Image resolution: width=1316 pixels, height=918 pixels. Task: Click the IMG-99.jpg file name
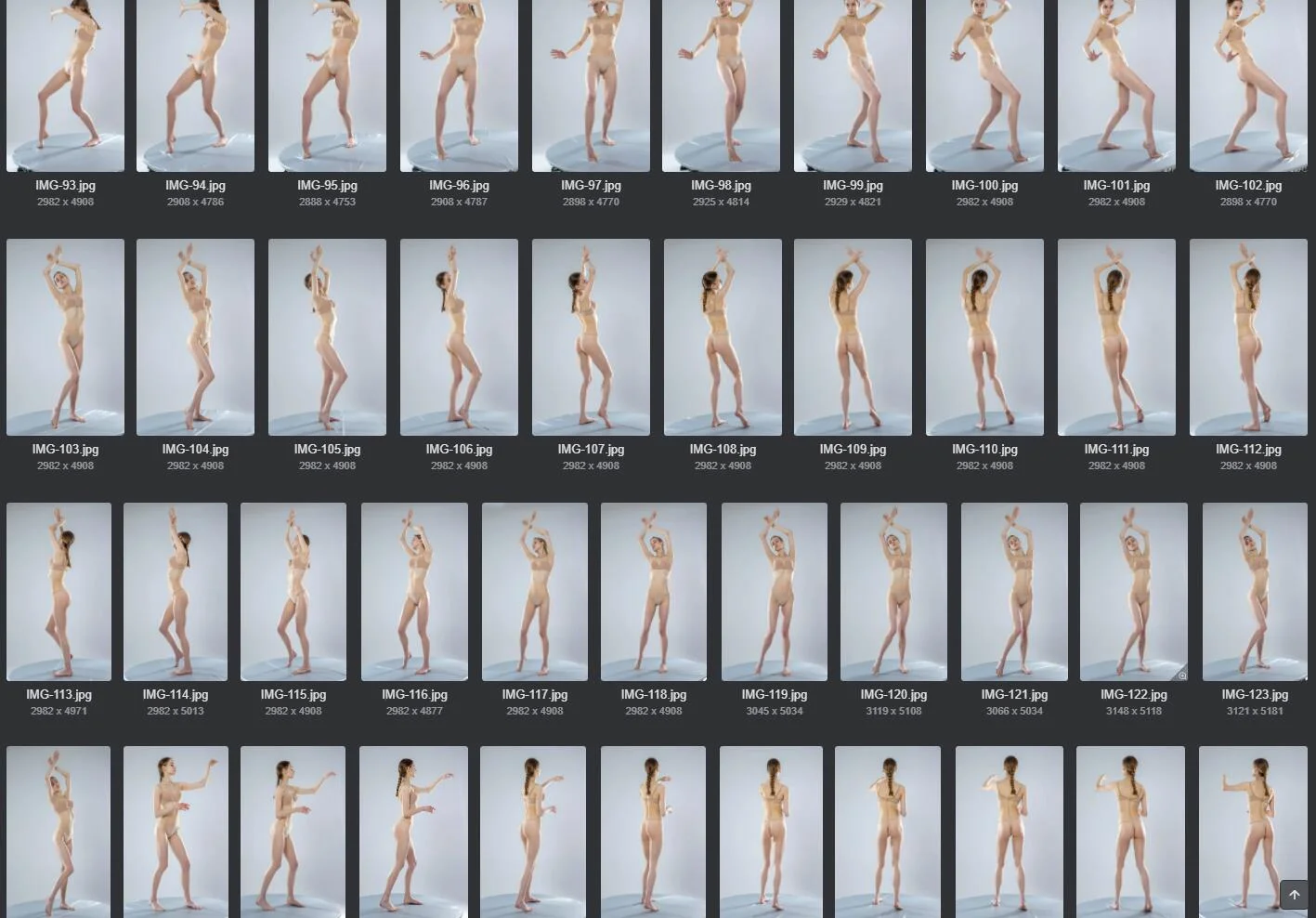pyautogui.click(x=853, y=186)
